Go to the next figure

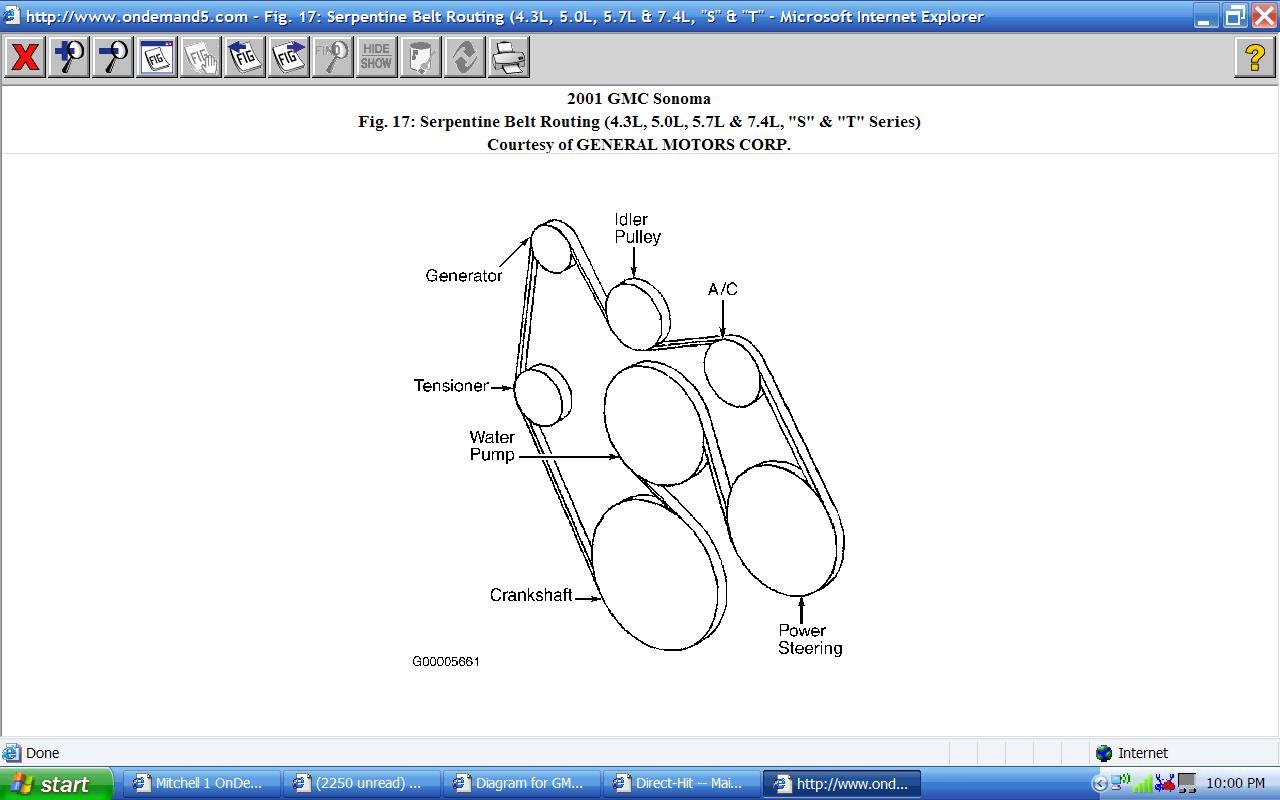click(x=289, y=57)
